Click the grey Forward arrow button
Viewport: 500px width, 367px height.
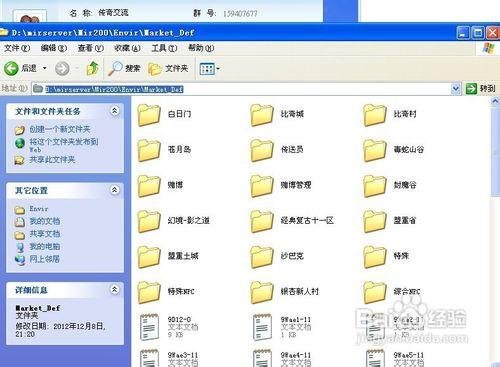62,69
